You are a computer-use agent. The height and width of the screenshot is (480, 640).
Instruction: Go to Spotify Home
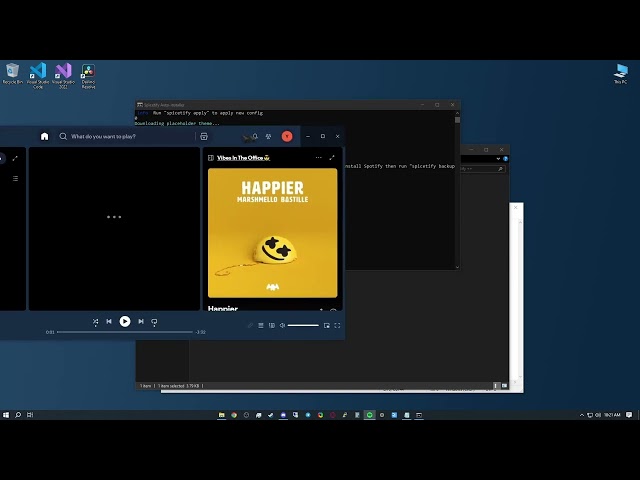coord(44,136)
